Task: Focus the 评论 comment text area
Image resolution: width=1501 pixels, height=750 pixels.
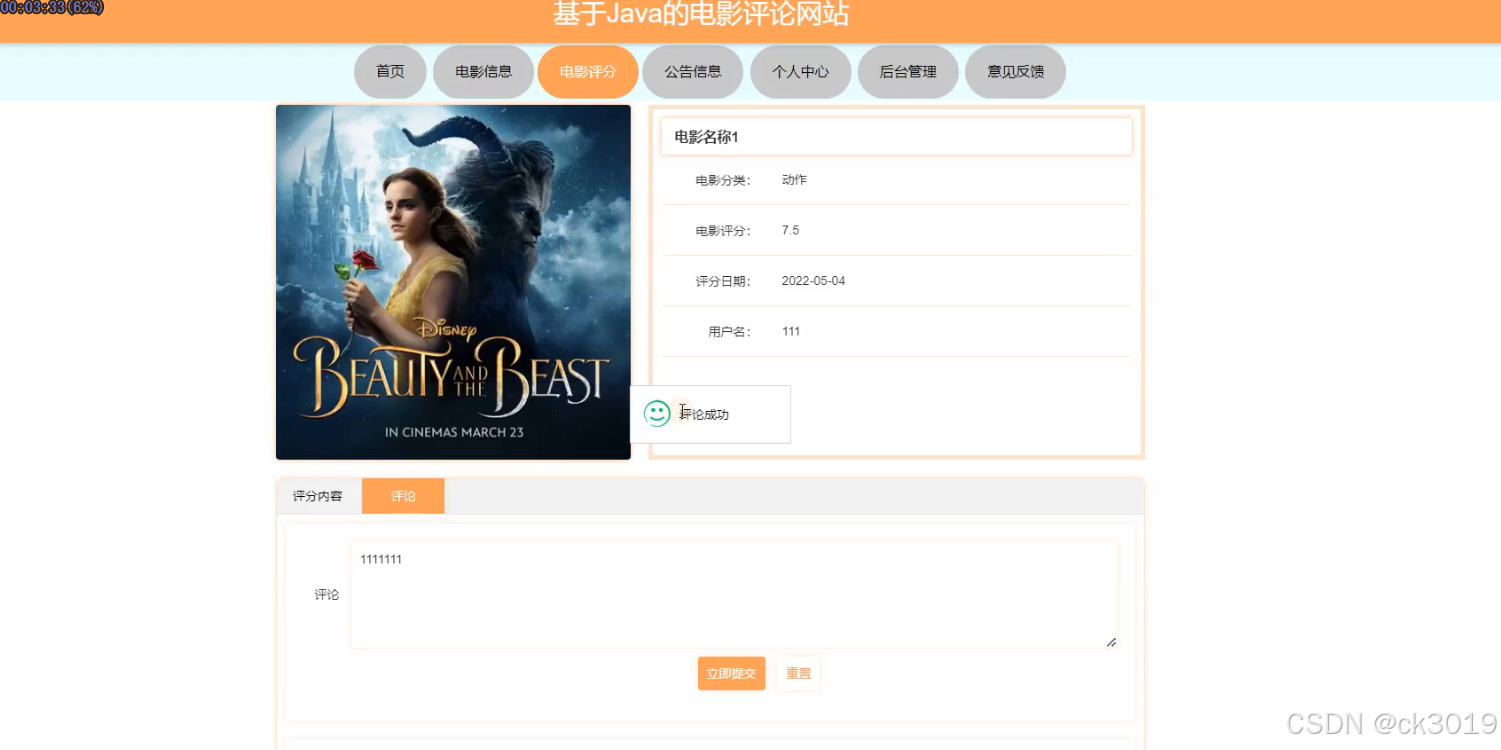Action: coord(734,595)
